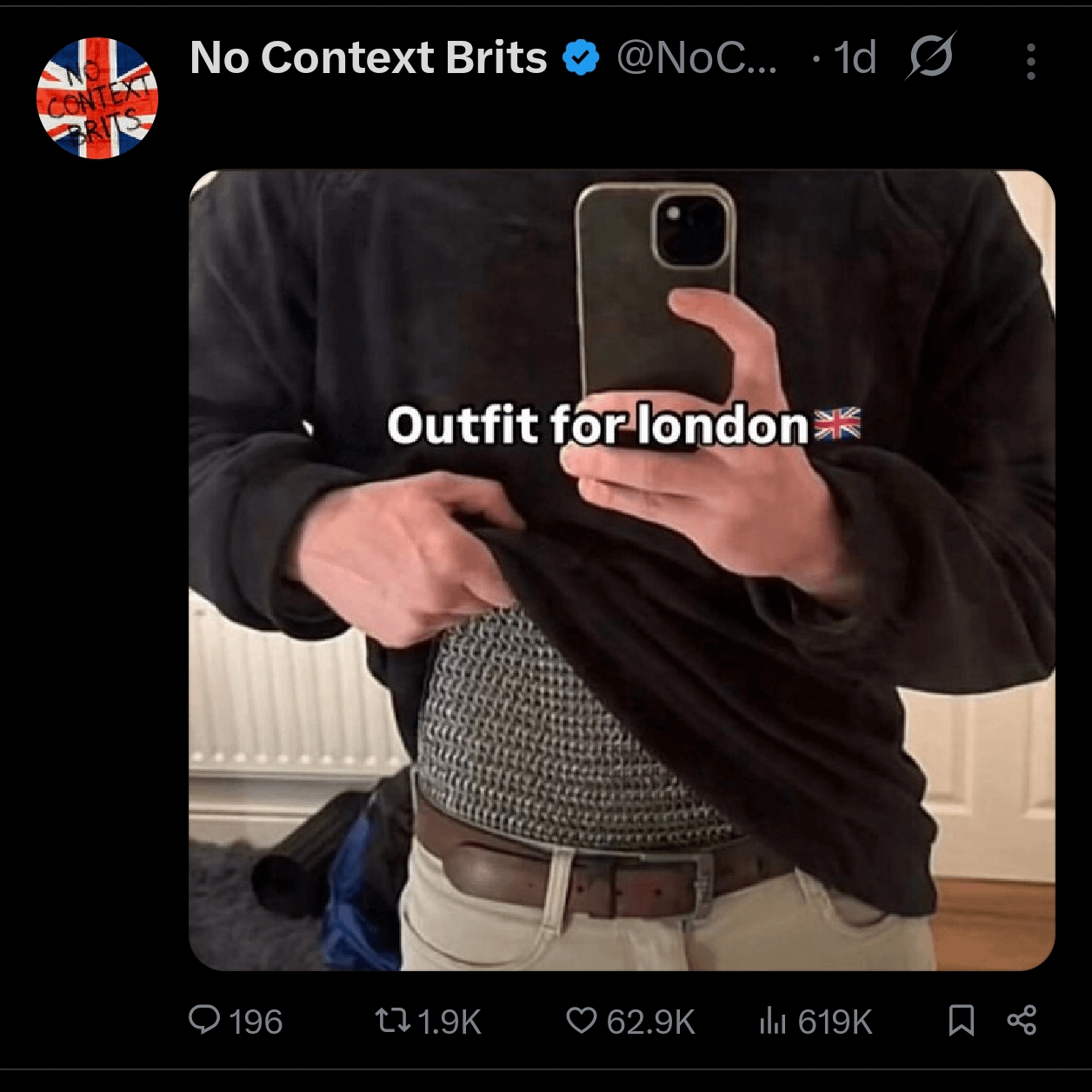The width and height of the screenshot is (1092, 1092).
Task: Bookmark this tweet
Action: pos(961,1020)
